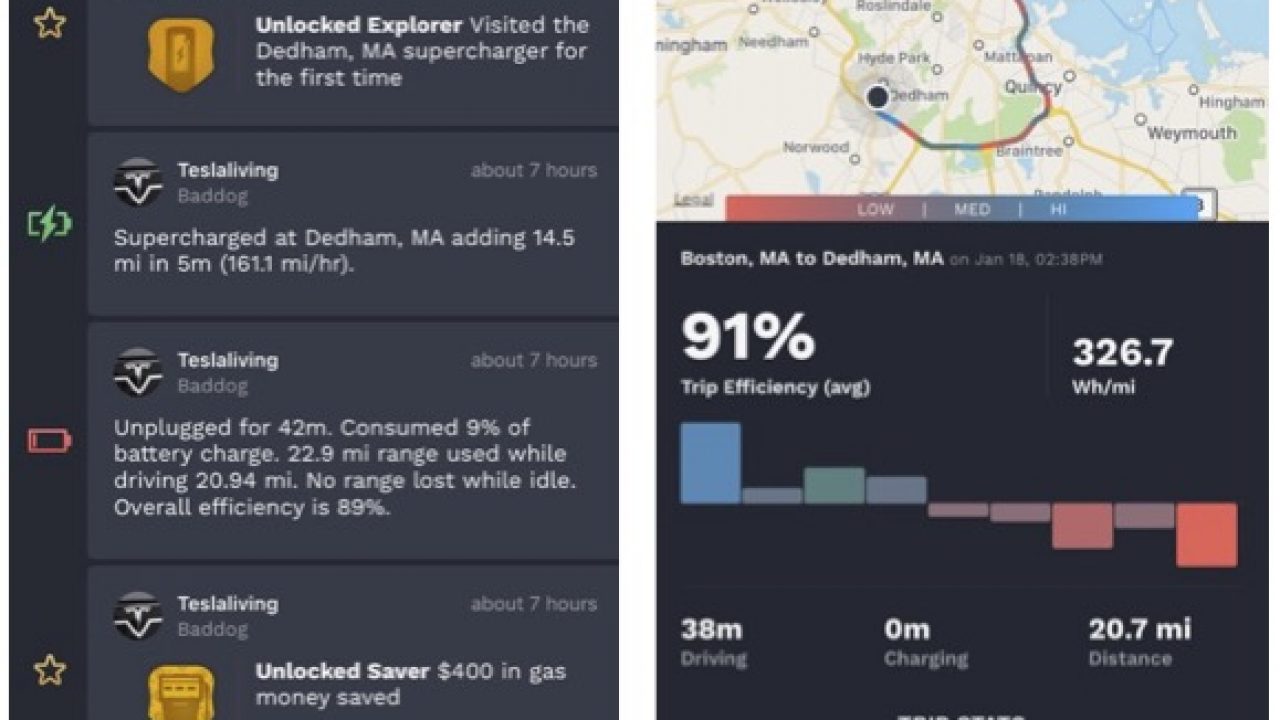Viewport: 1280px width, 720px height.
Task: Select the tallest blue efficiency bar
Action: pos(710,463)
